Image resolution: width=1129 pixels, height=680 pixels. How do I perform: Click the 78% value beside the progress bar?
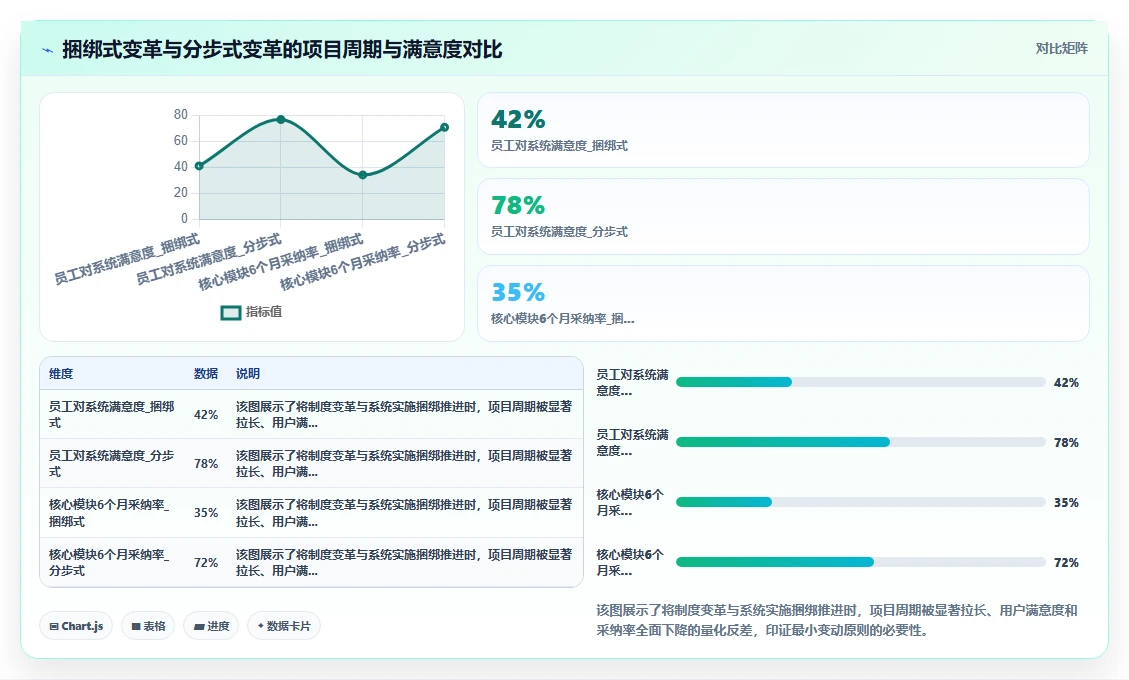point(1066,442)
